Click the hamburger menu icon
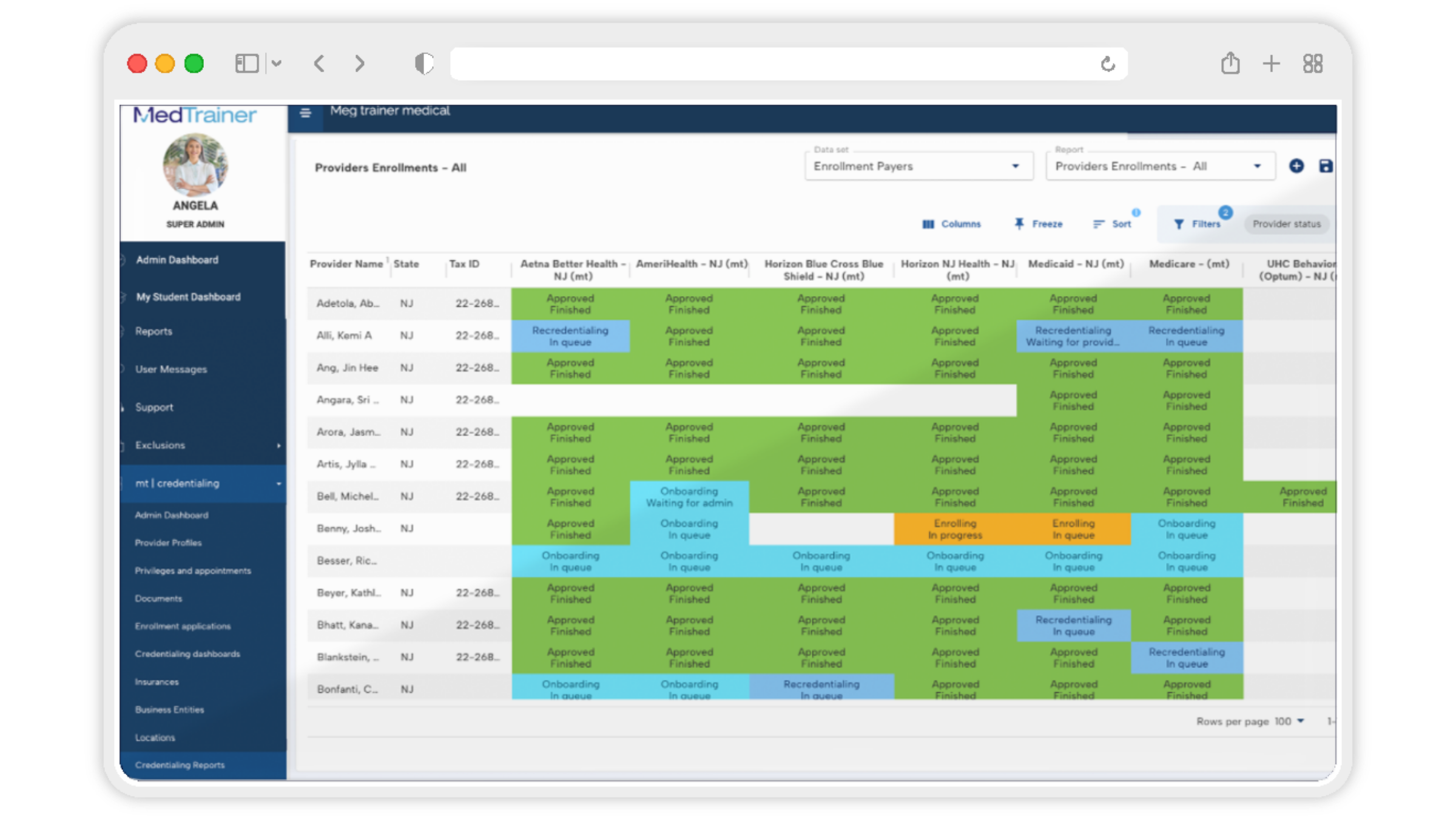Viewport: 1456px width, 819px height. point(305,113)
